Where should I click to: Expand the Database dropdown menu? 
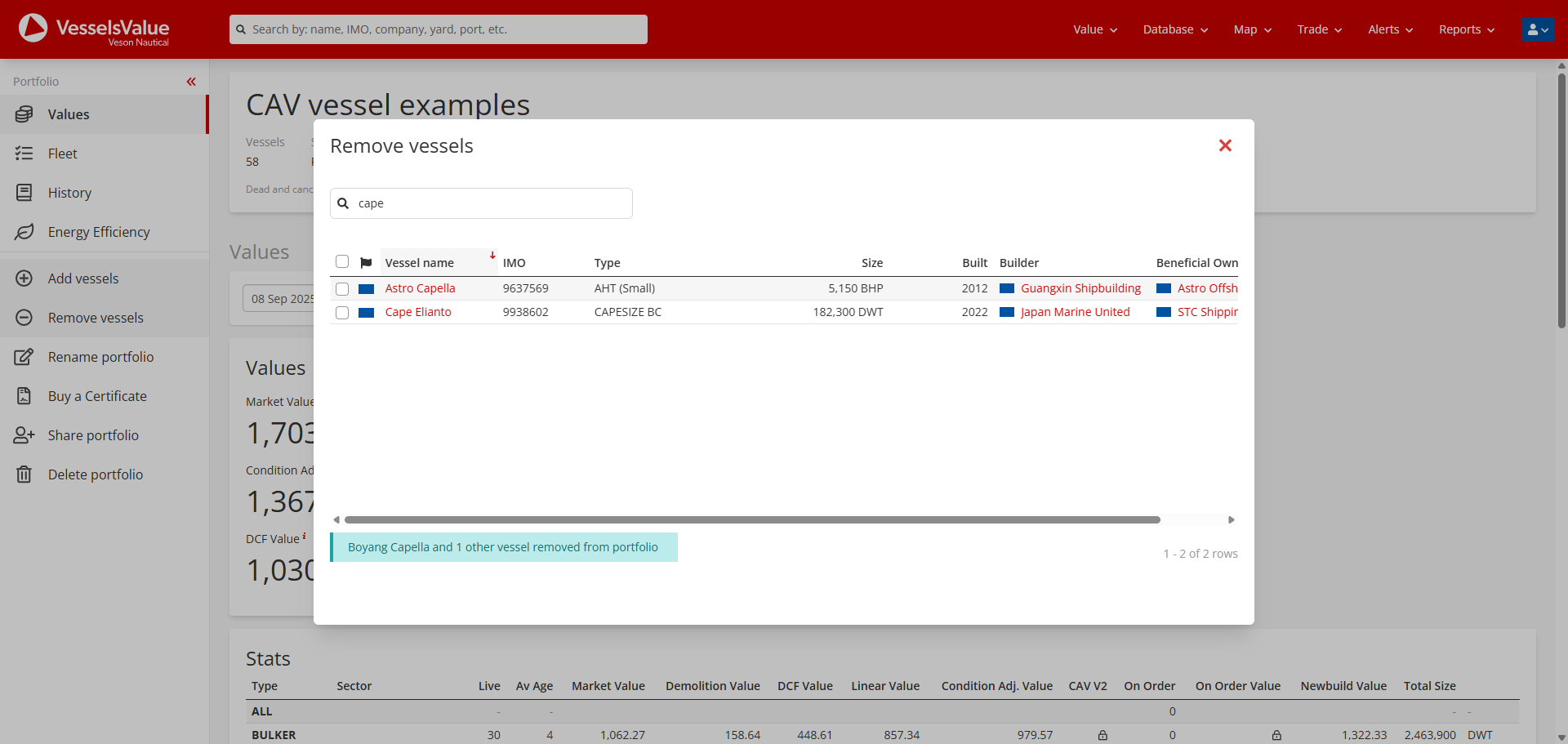[x=1174, y=29]
